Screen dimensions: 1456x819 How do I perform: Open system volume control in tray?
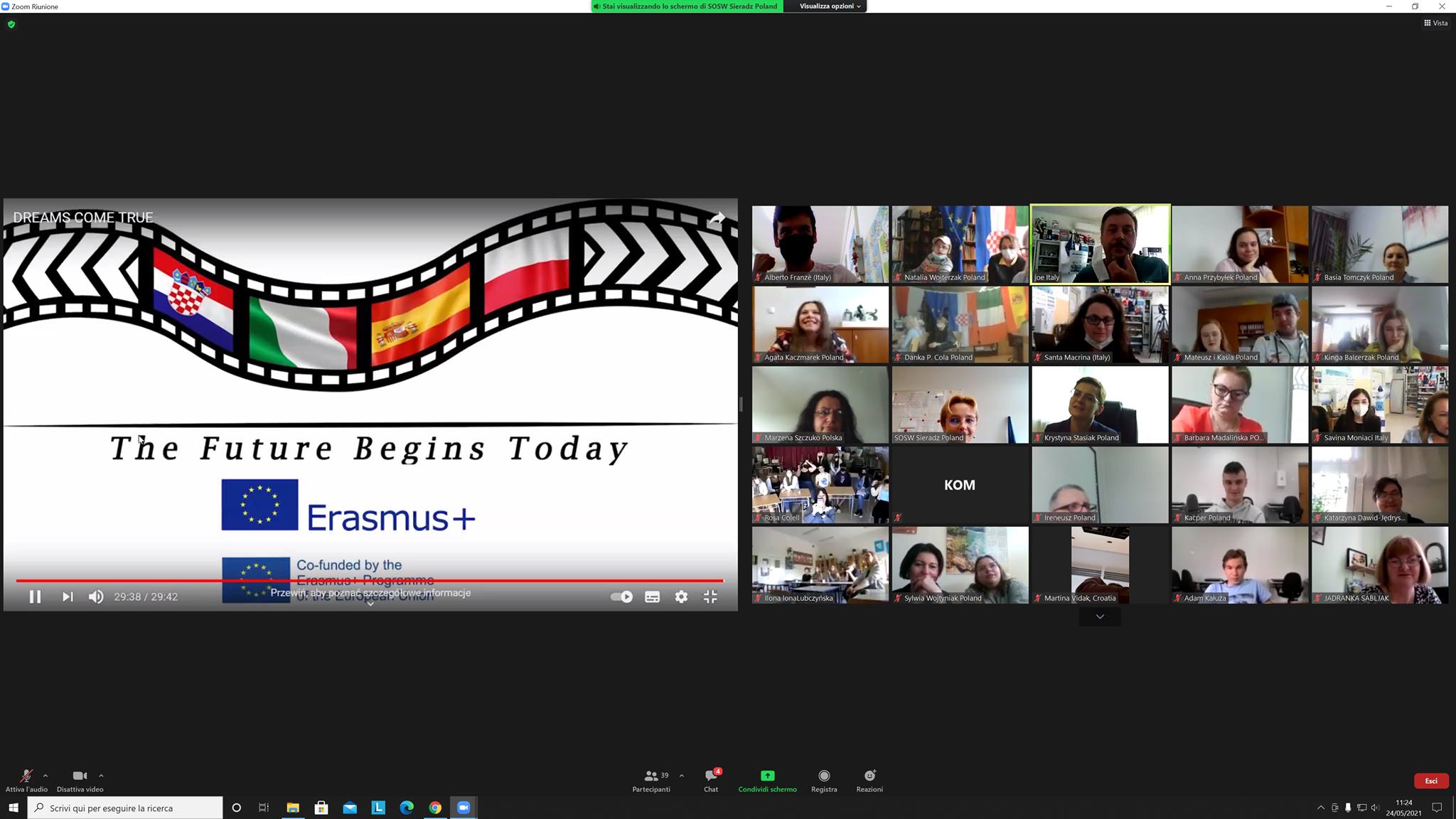click(x=1375, y=808)
